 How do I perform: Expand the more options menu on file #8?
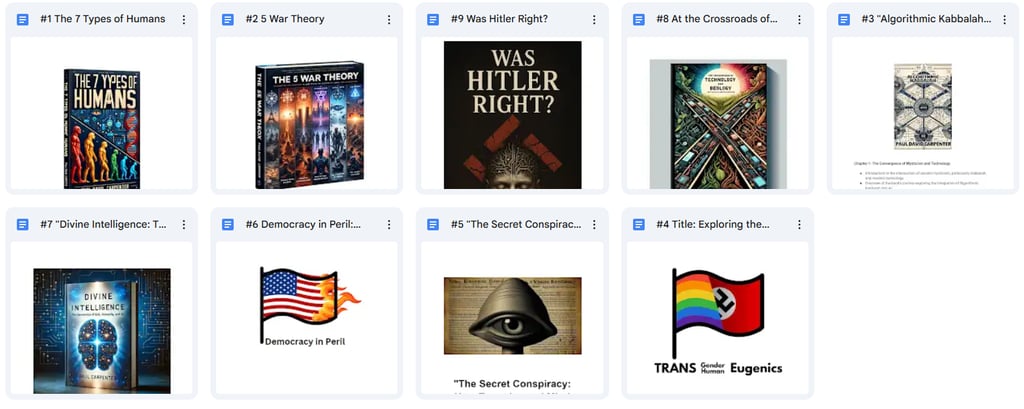(799, 20)
